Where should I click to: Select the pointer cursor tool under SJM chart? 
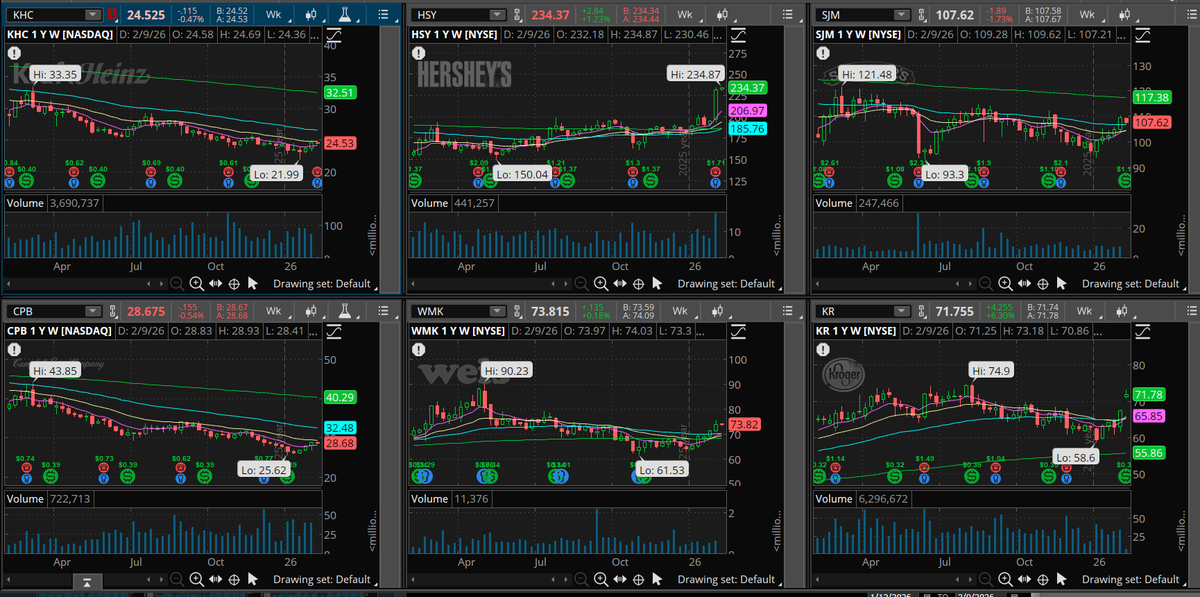[1061, 284]
